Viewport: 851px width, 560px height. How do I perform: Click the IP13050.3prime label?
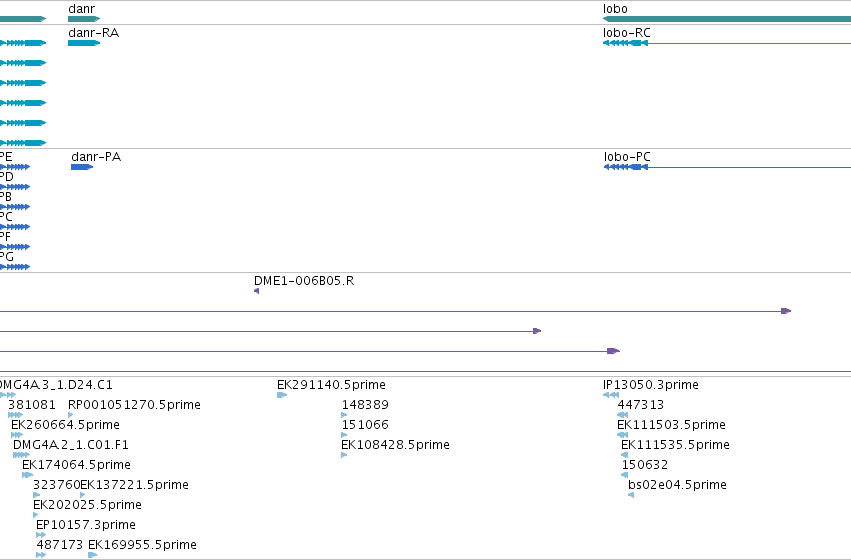tap(651, 385)
